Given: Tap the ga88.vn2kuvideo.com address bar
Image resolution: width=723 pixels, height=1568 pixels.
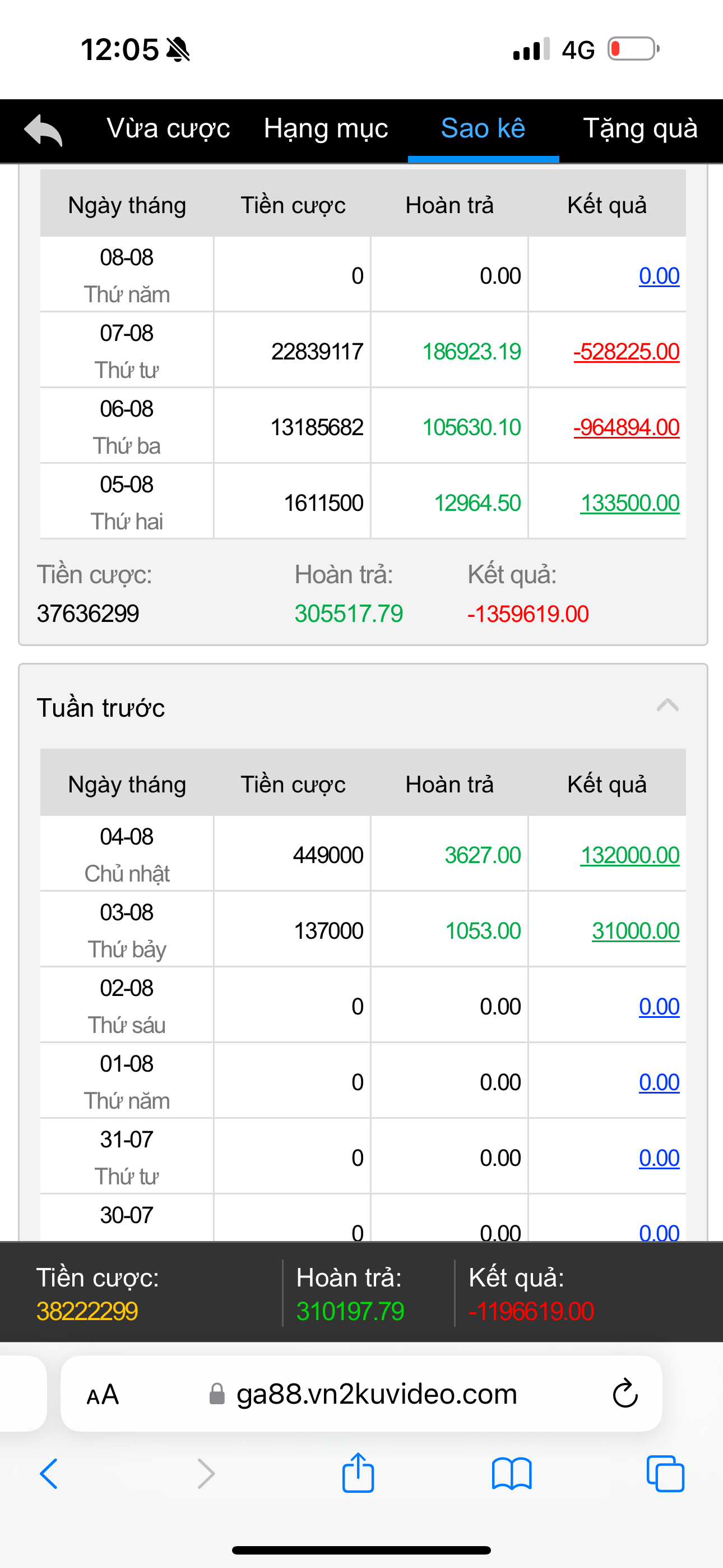Looking at the screenshot, I should [x=376, y=1394].
